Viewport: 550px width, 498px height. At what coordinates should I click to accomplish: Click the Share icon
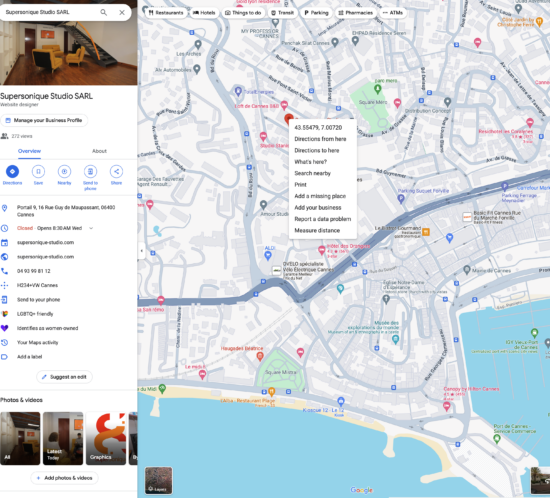coord(116,171)
